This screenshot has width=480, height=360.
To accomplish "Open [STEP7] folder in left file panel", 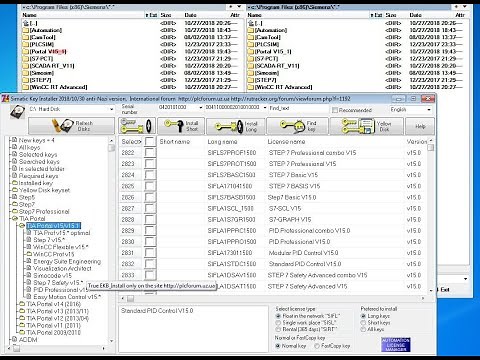I will tap(40, 80).
